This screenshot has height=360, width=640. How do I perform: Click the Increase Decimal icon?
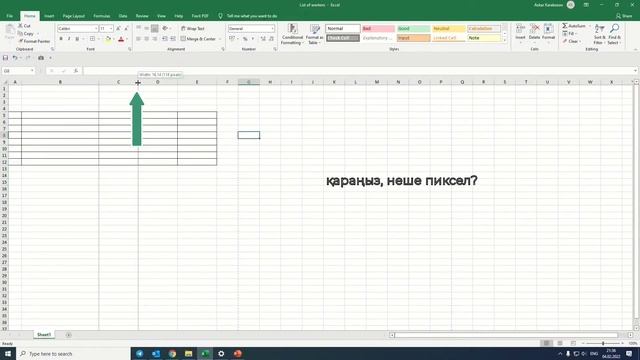click(263, 39)
